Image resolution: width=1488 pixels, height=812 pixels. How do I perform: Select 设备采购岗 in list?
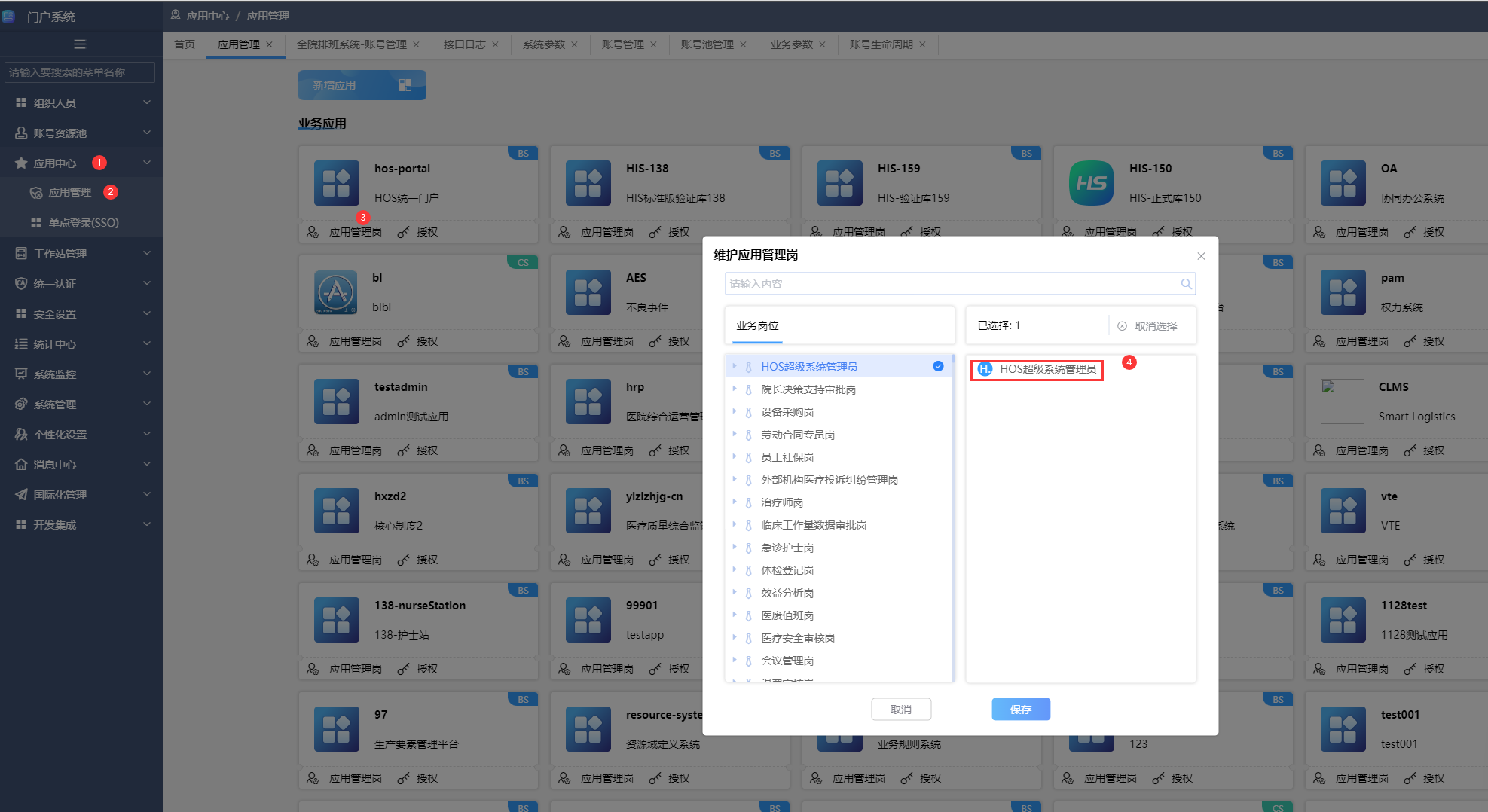787,412
